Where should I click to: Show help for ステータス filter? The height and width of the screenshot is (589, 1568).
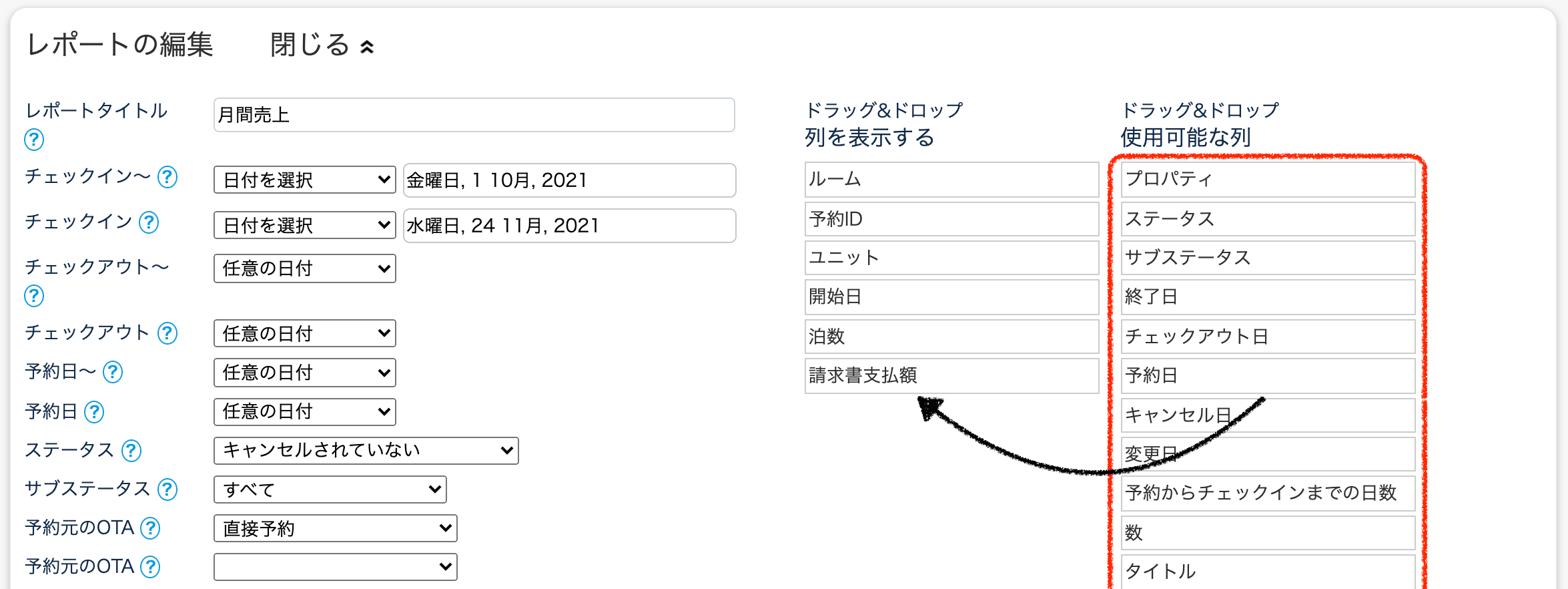131,451
